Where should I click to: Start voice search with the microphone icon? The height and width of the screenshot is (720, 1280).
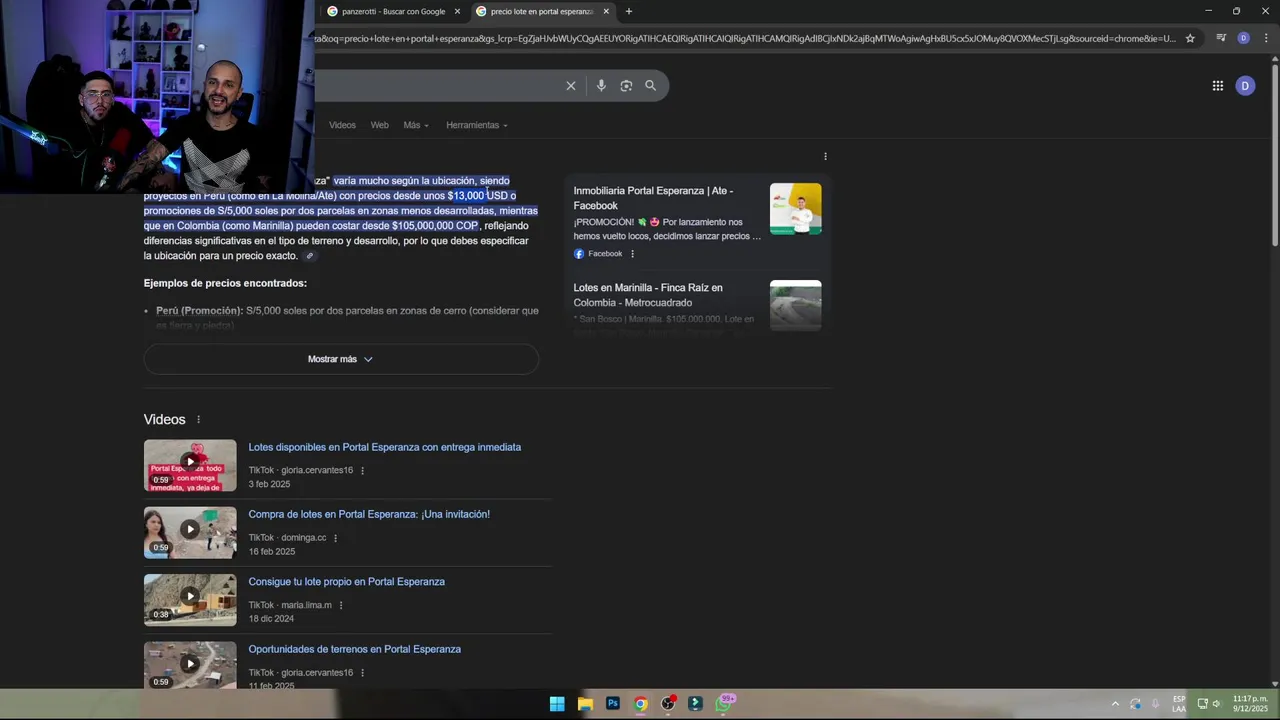click(x=601, y=86)
